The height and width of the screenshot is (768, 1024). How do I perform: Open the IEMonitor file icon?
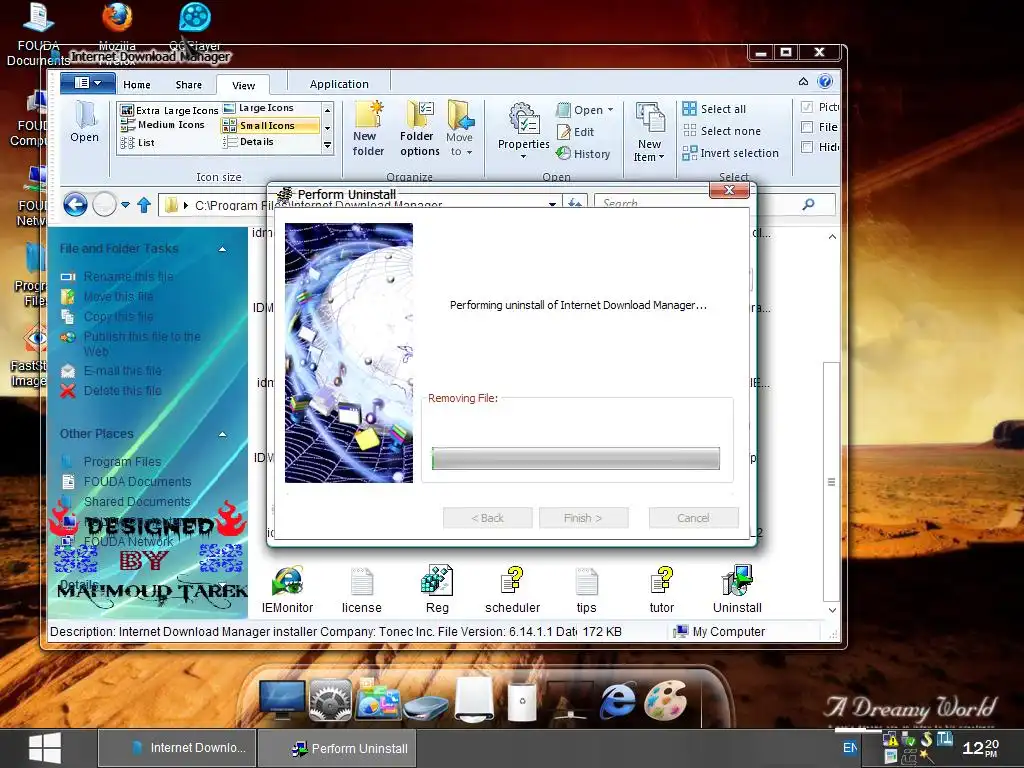point(287,581)
